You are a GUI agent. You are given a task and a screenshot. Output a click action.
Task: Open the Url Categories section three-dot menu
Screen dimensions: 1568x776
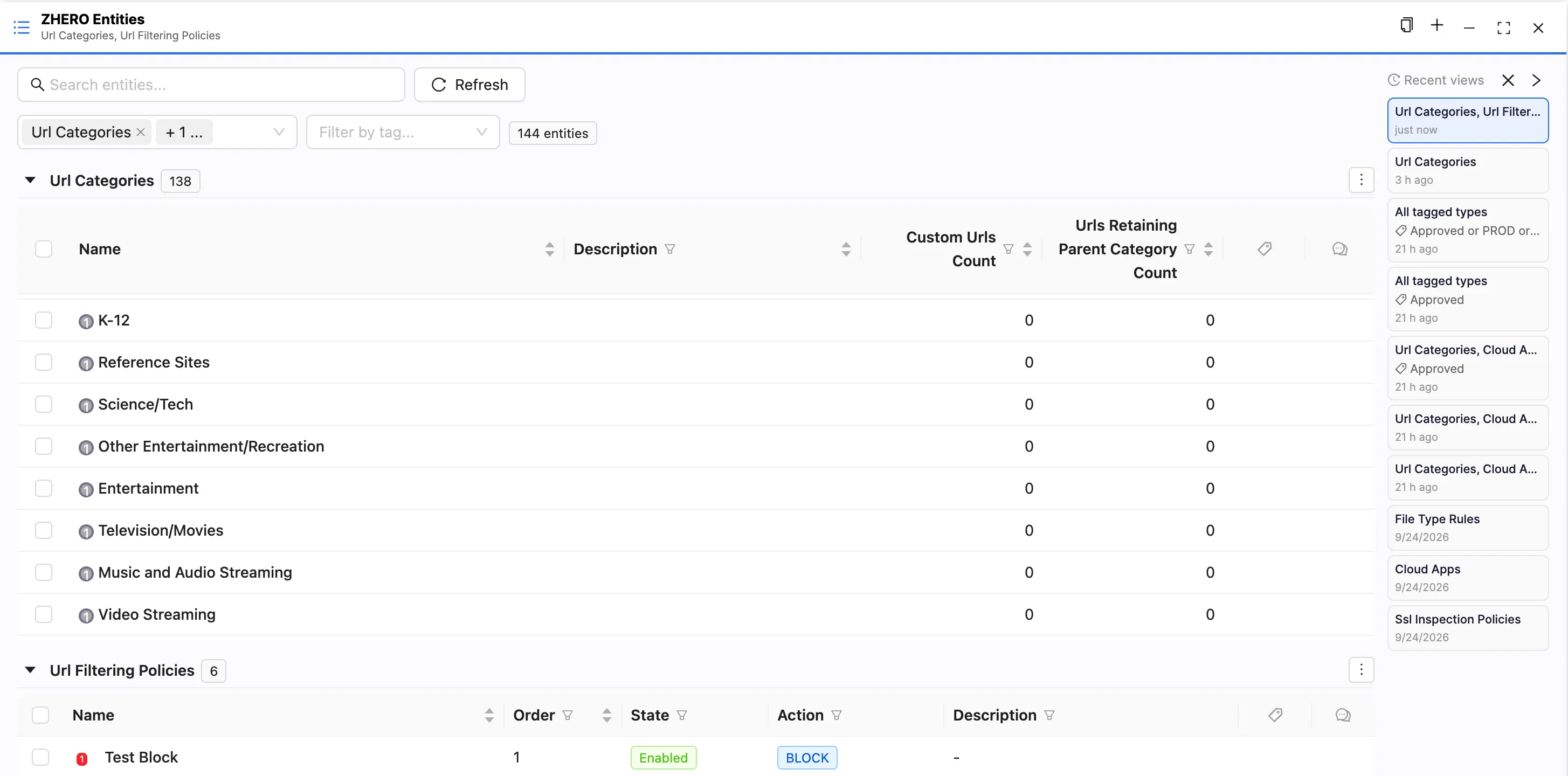point(1361,180)
